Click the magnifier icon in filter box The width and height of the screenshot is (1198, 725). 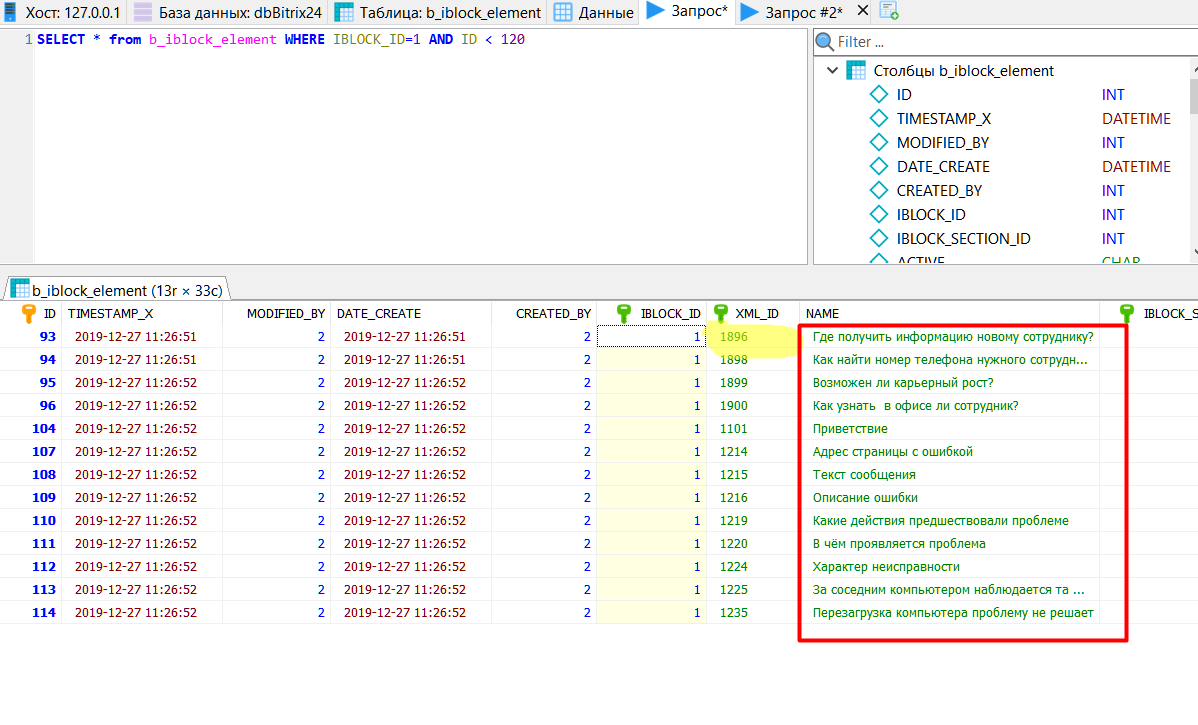[824, 41]
